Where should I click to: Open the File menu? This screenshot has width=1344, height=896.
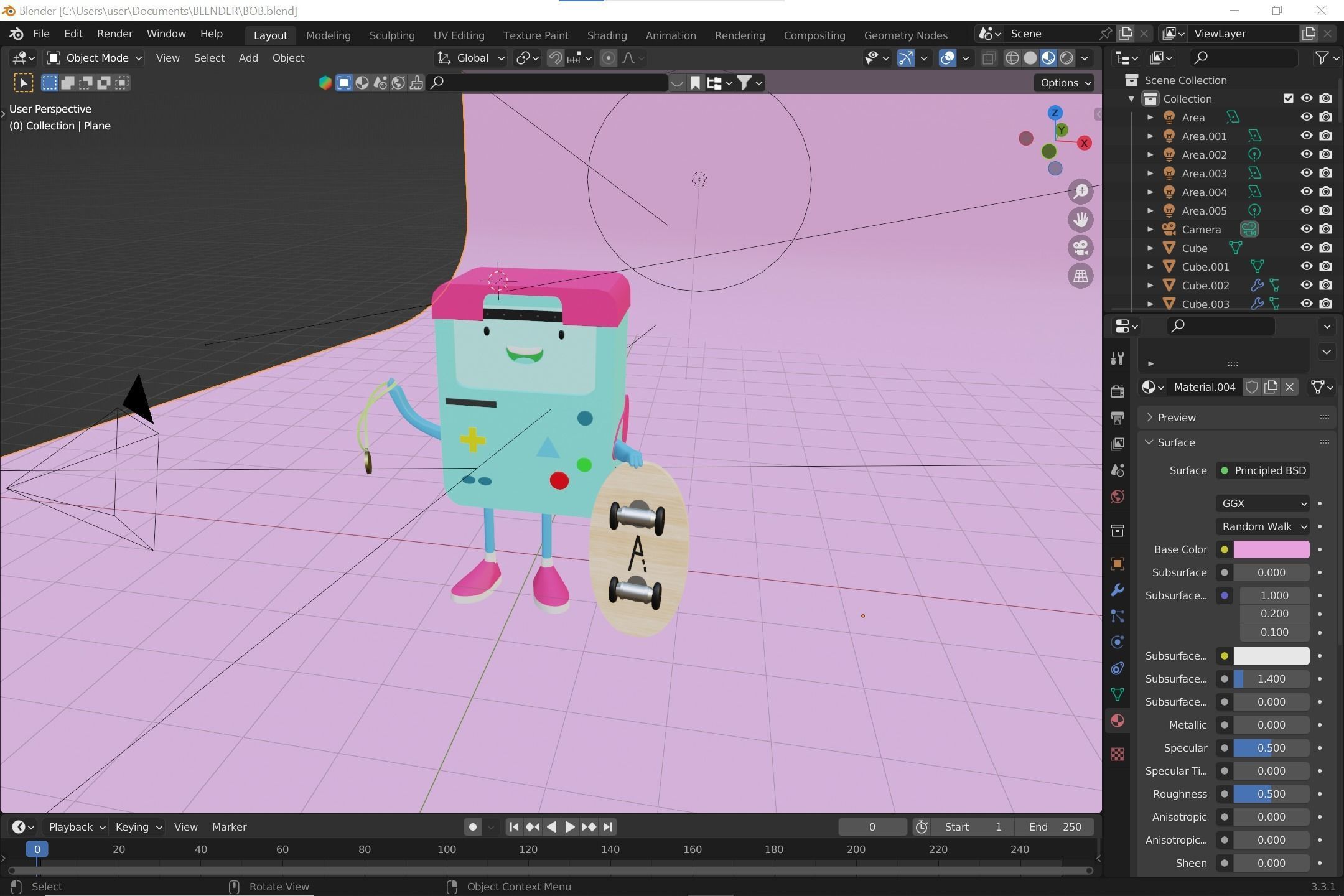pos(41,34)
